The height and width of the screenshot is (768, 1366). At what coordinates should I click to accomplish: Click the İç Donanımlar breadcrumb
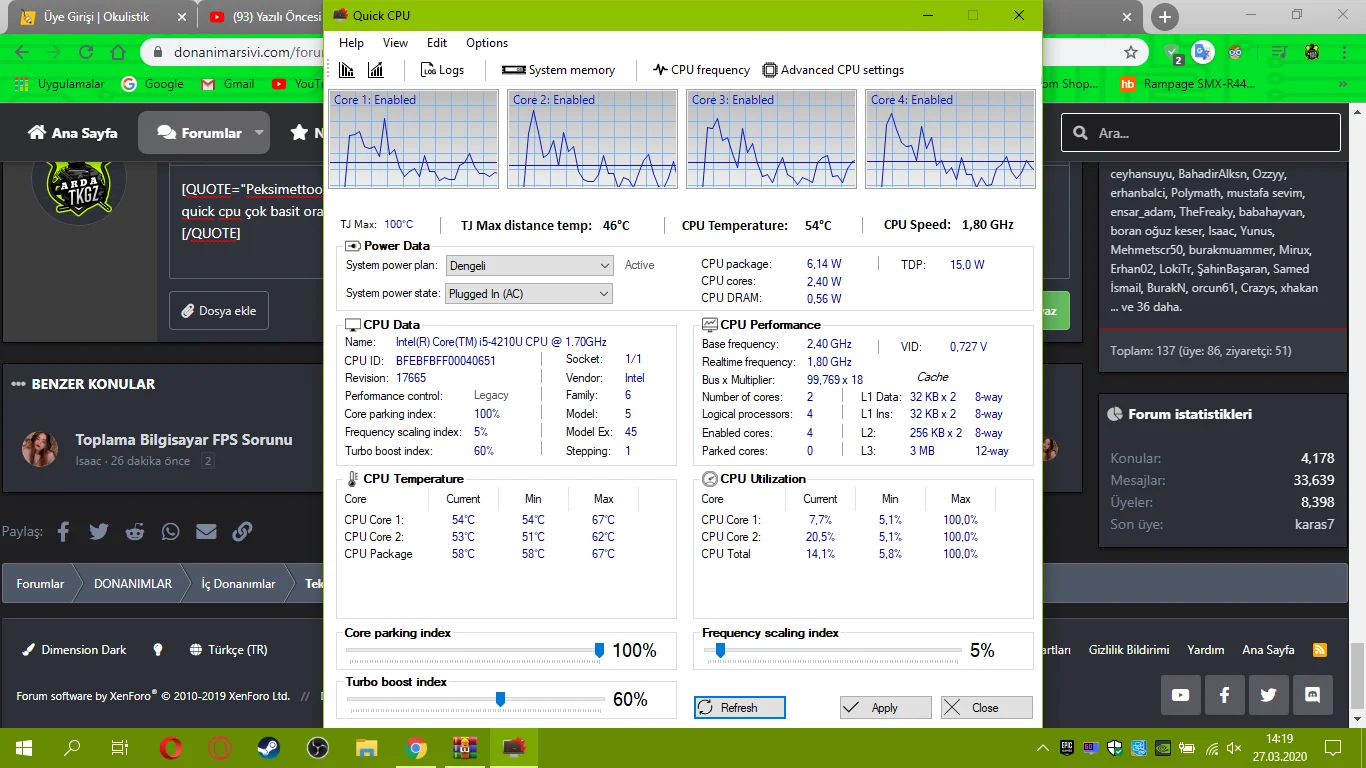click(238, 584)
